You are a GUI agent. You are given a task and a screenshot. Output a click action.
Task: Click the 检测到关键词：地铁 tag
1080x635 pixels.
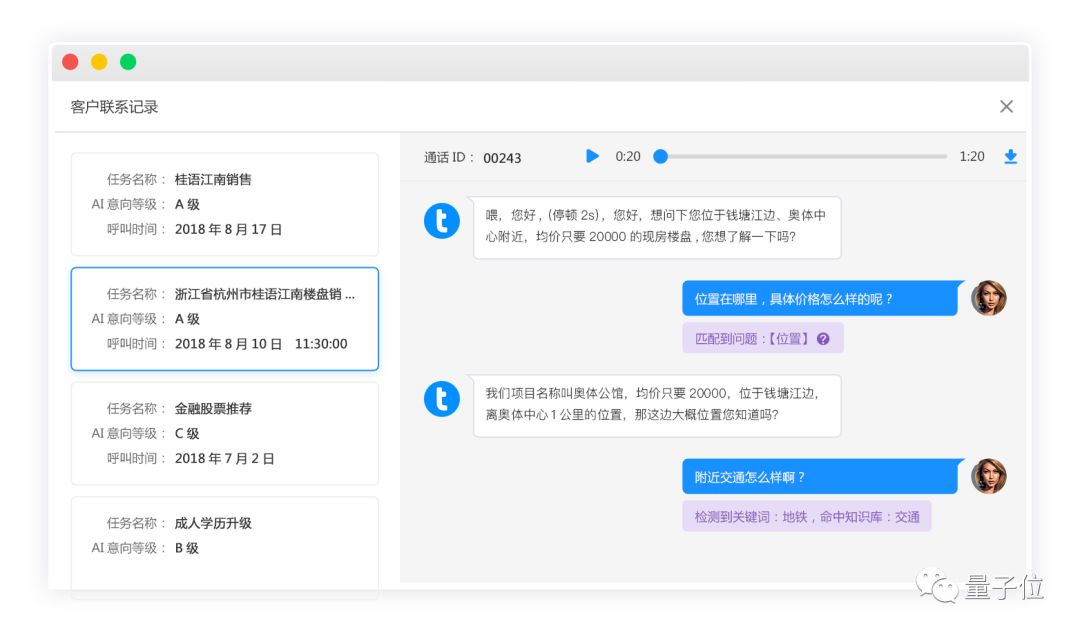point(807,517)
